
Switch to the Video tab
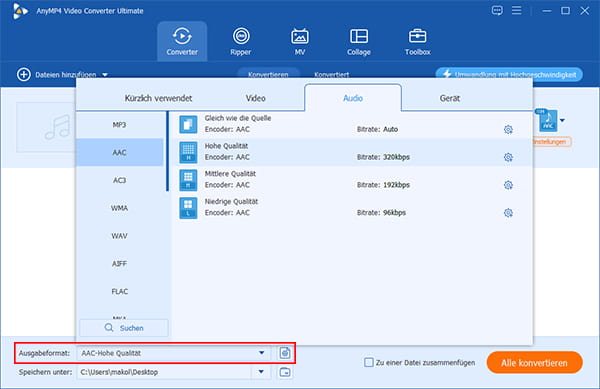click(x=256, y=98)
